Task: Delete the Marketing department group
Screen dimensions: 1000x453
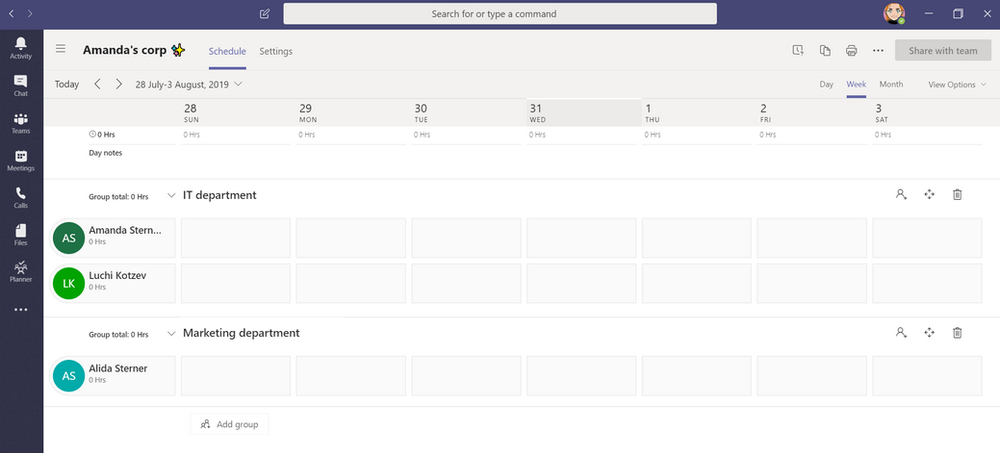Action: [957, 332]
